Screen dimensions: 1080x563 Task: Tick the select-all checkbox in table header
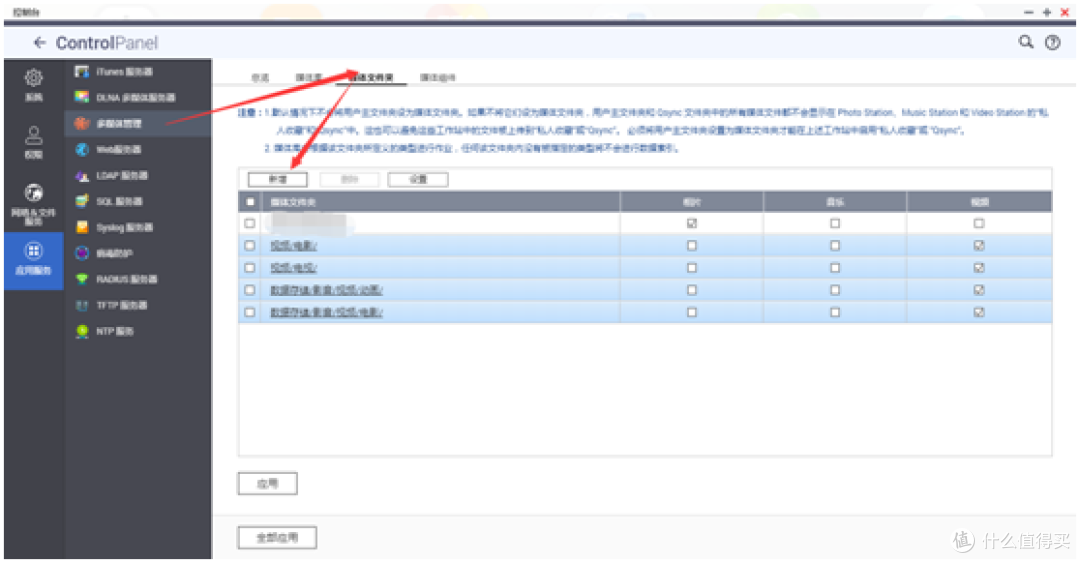[x=250, y=202]
